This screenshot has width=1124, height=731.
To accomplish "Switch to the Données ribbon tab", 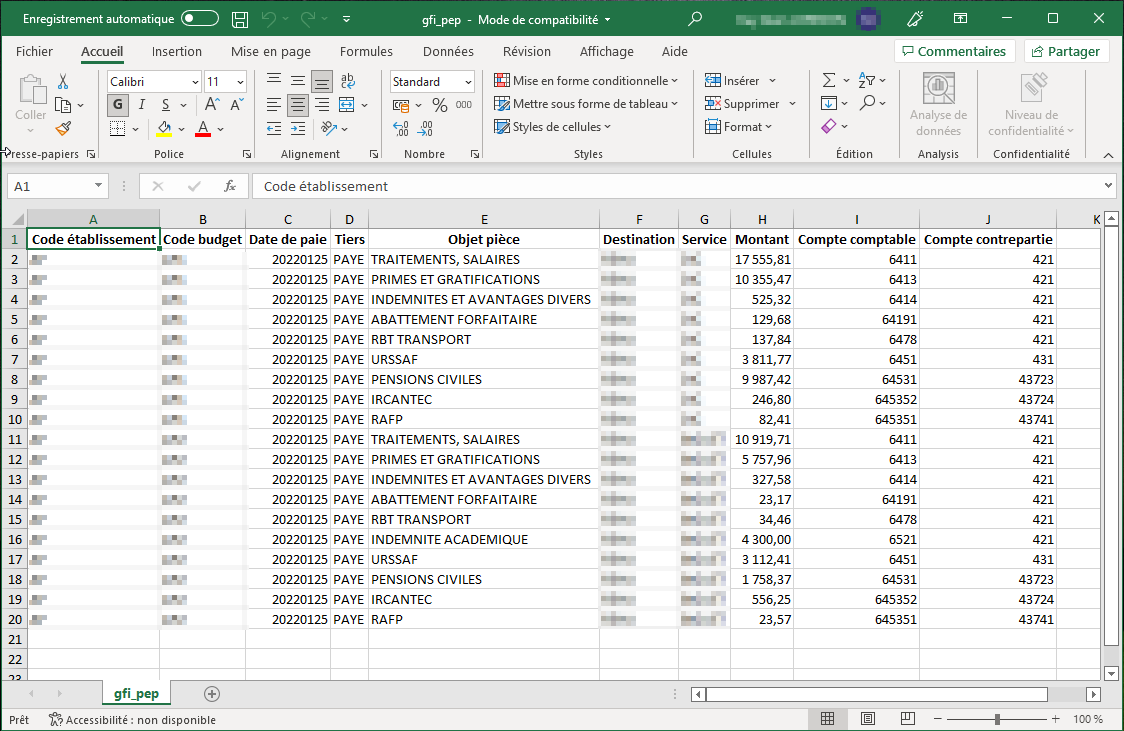I will point(448,51).
